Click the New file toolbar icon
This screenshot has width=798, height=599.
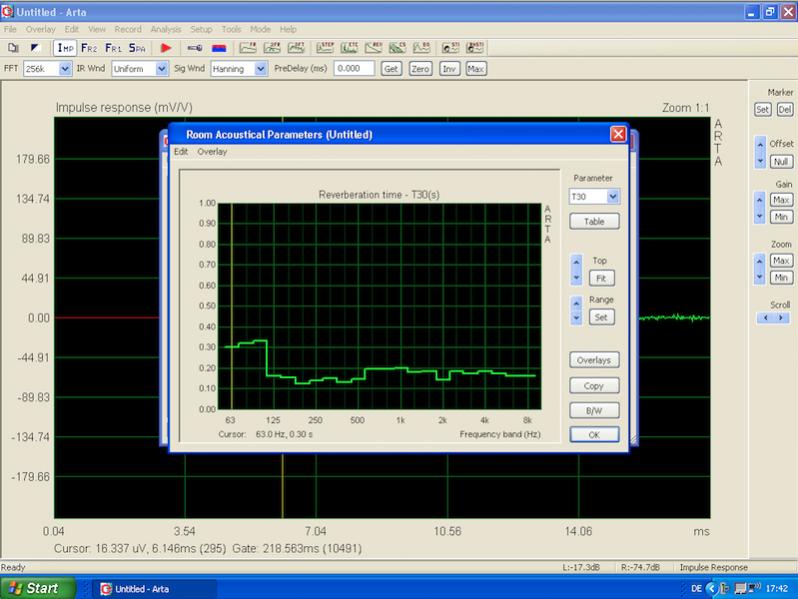13,47
